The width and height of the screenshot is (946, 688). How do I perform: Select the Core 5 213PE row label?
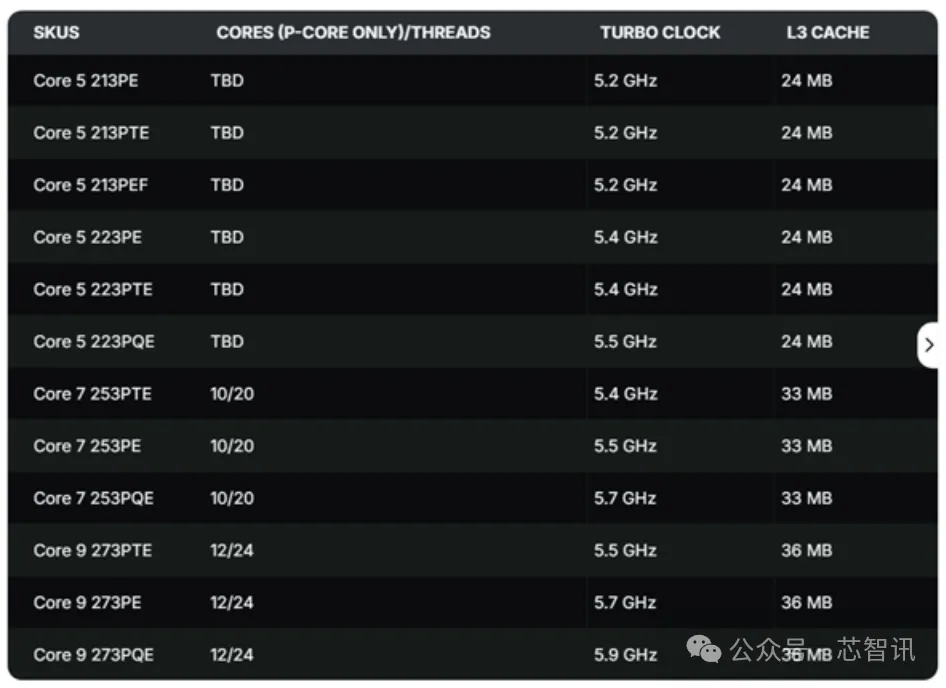[86, 80]
